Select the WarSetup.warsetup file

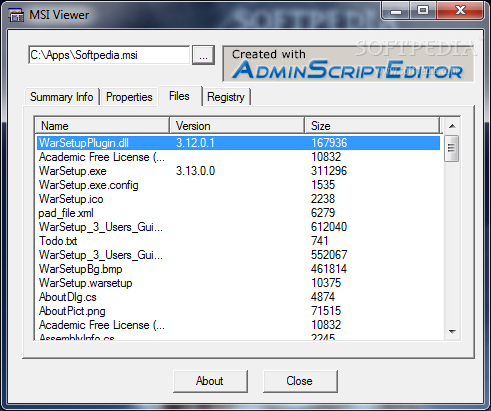238,283
